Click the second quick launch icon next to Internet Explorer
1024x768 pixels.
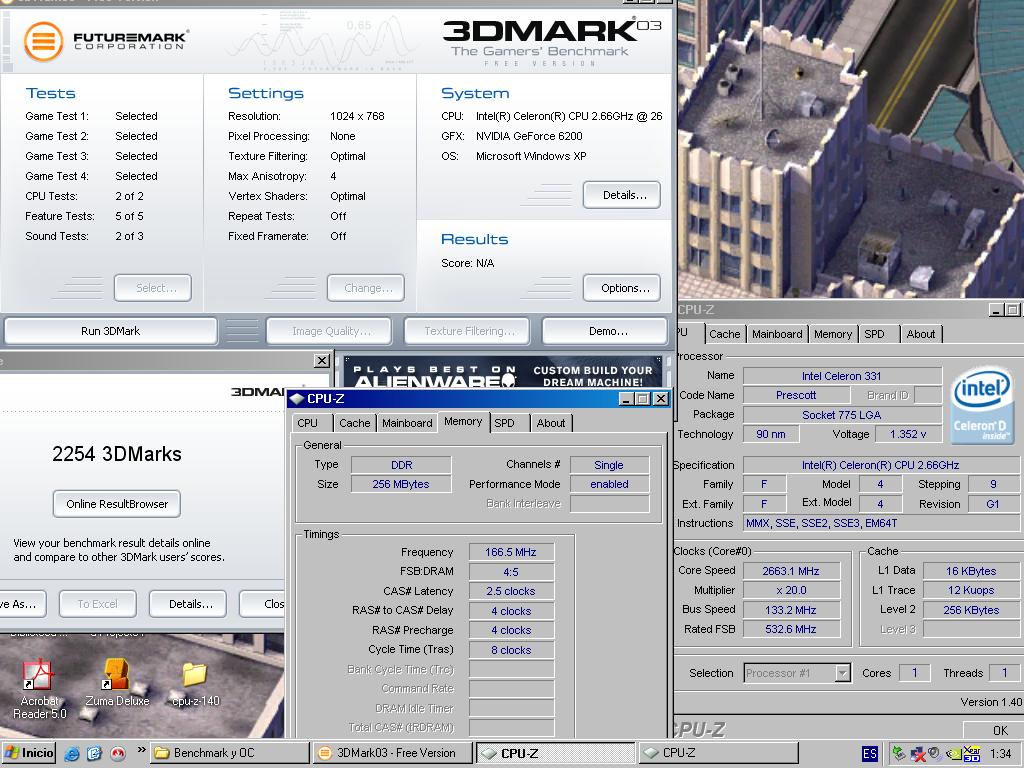(x=95, y=754)
